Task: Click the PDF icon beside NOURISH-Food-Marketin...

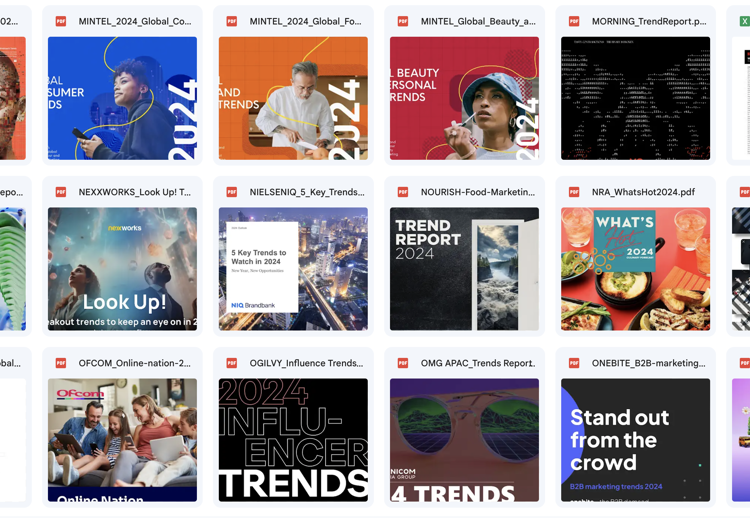Action: [403, 192]
